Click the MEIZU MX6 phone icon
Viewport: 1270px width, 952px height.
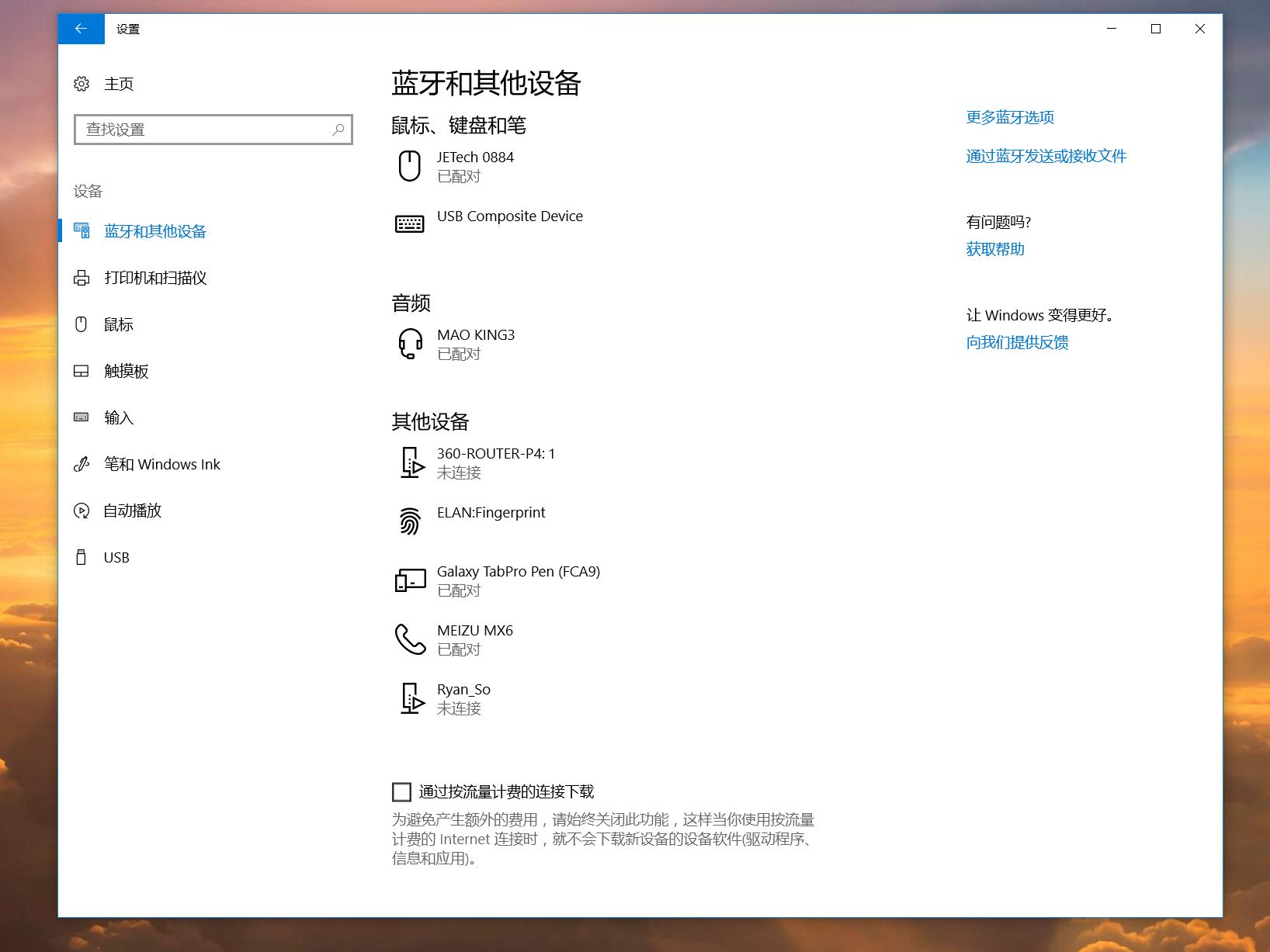tap(411, 639)
